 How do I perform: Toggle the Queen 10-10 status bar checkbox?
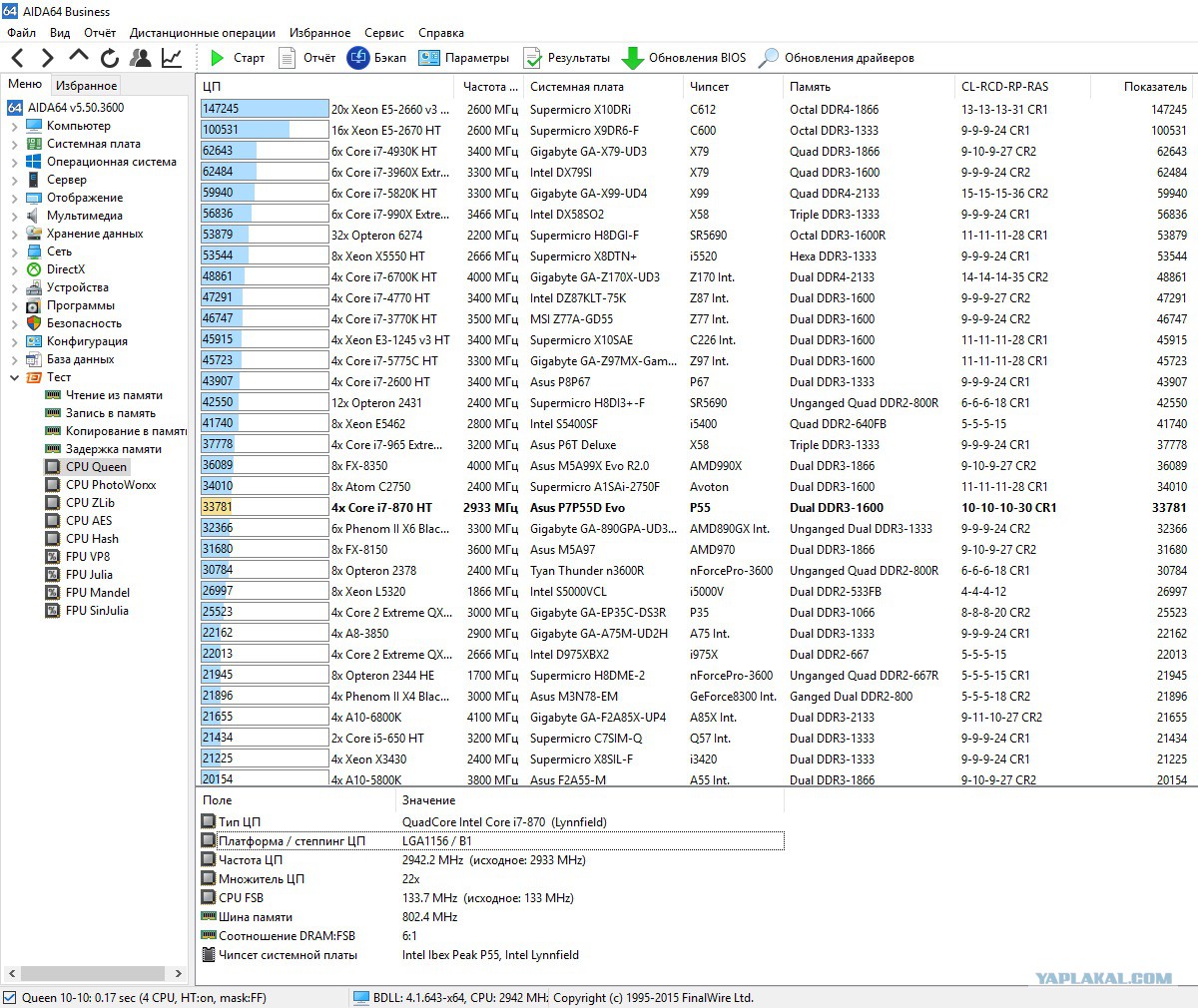[x=10, y=997]
